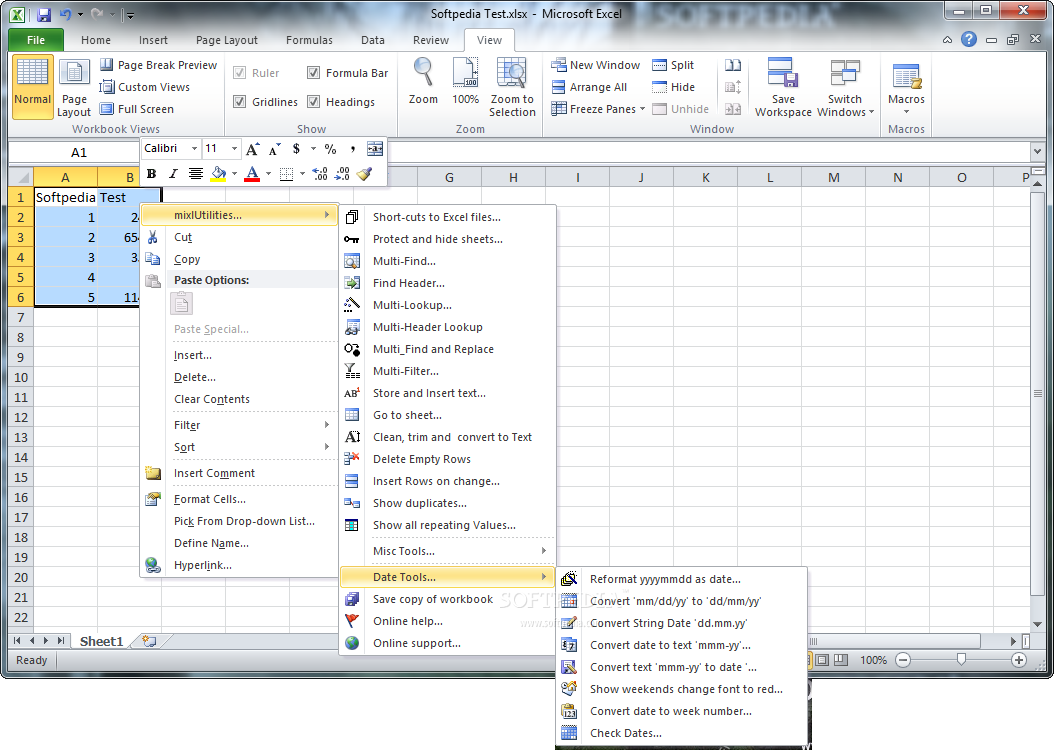
Task: Apply percent style from the mini toolbar
Action: point(330,149)
